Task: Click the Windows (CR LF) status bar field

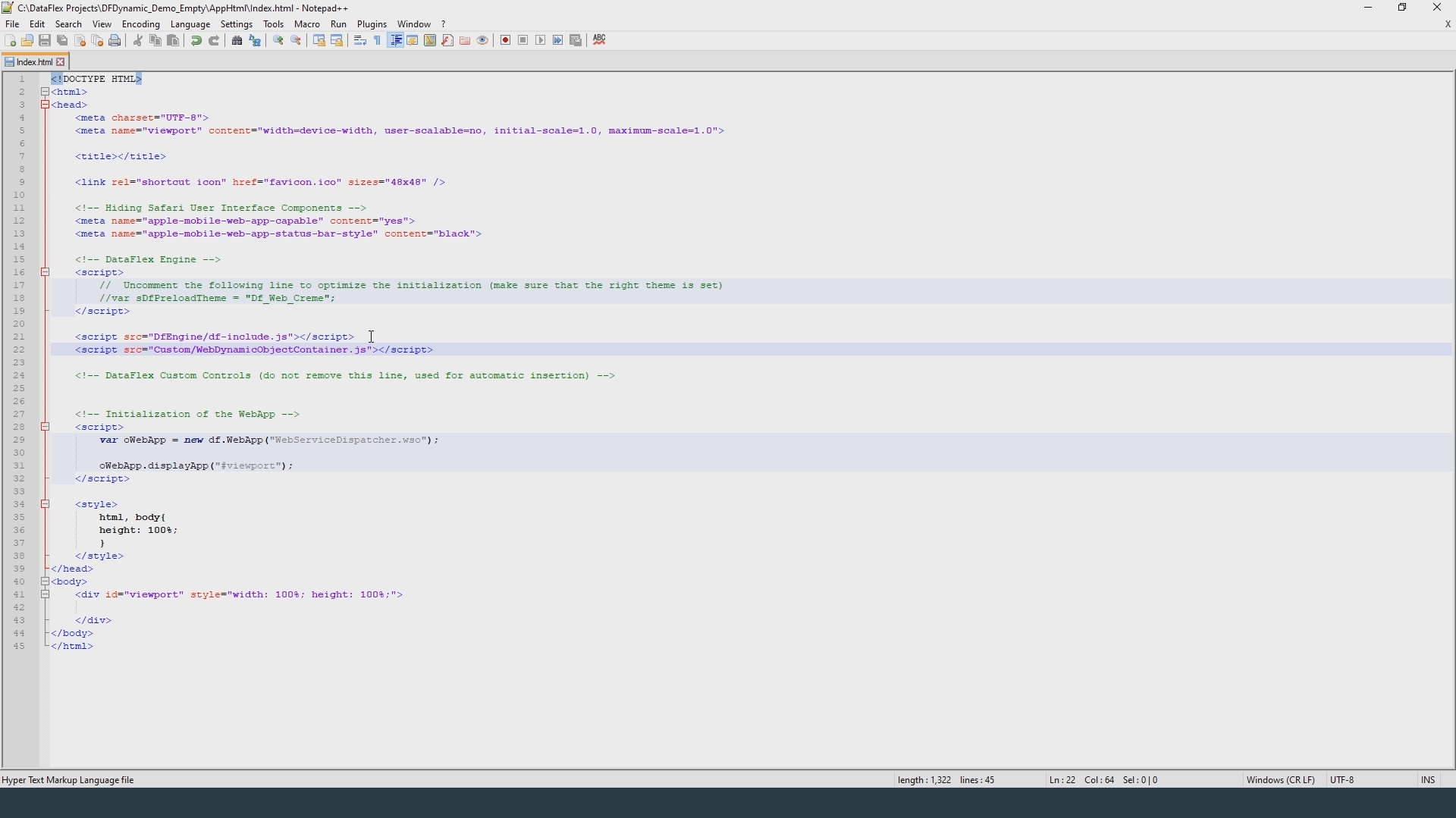Action: [1282, 781]
